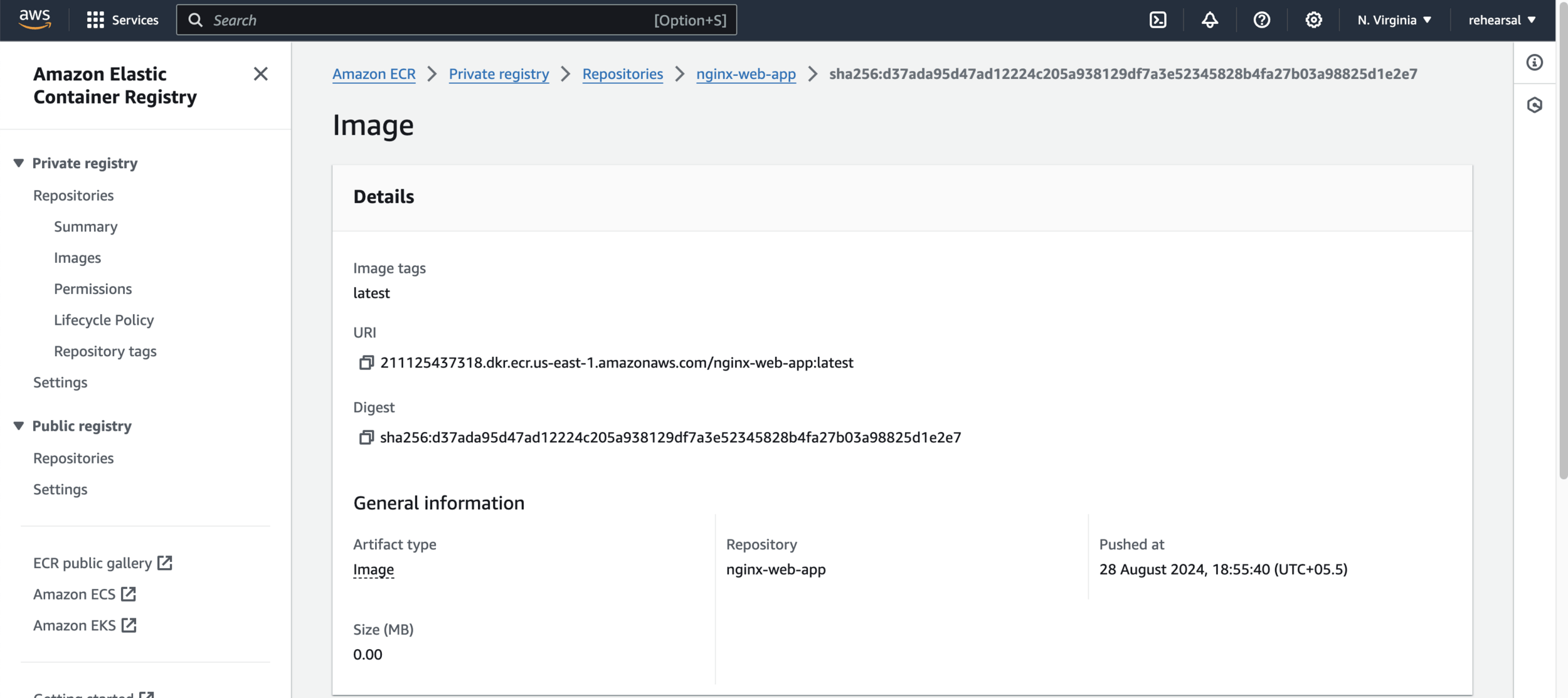Open settings gear in top bar
This screenshot has width=1568, height=698.
point(1313,20)
